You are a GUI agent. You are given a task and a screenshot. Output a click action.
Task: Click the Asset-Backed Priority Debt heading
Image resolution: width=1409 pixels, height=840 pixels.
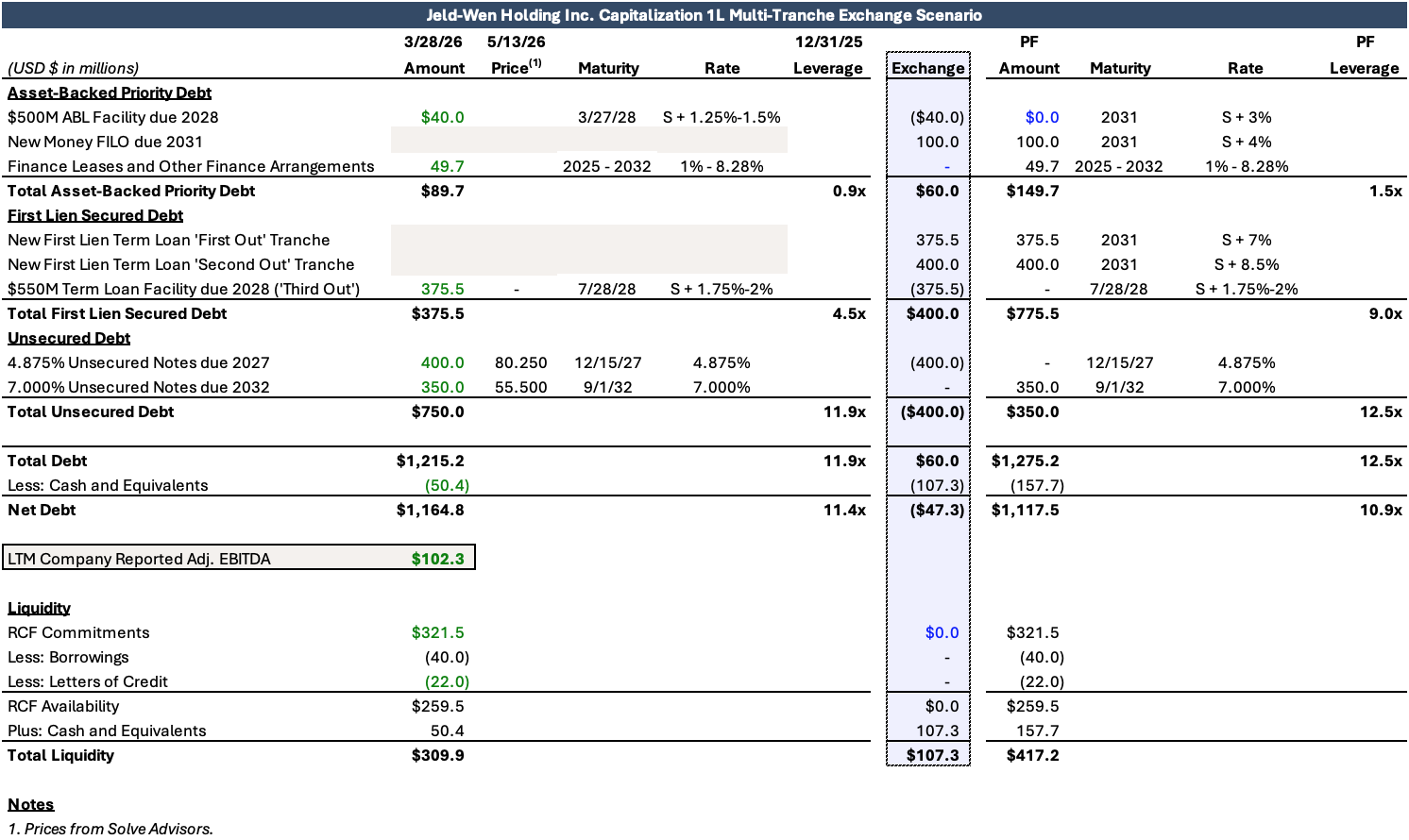[x=110, y=92]
